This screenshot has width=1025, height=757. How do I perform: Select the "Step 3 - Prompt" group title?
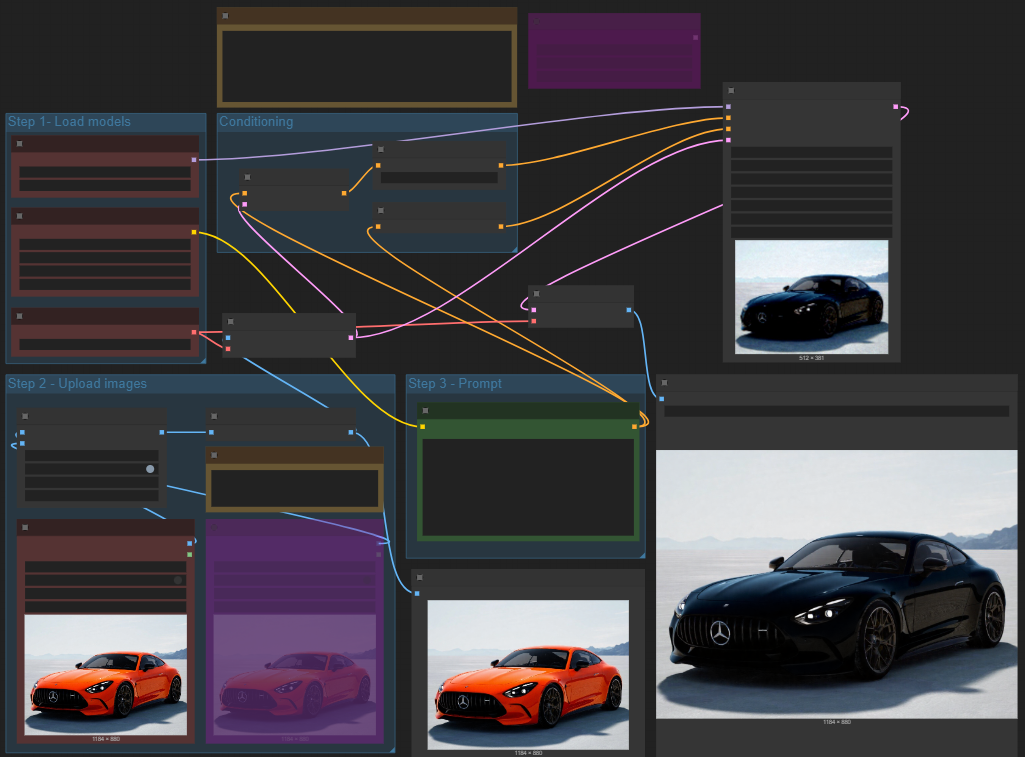[x=455, y=384]
